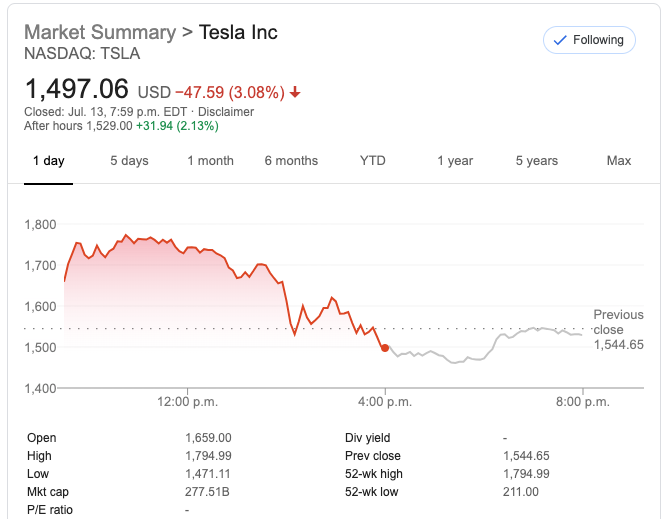Screen dimensions: 666x519
Task: Click the checkmark icon in Following
Action: [559, 40]
